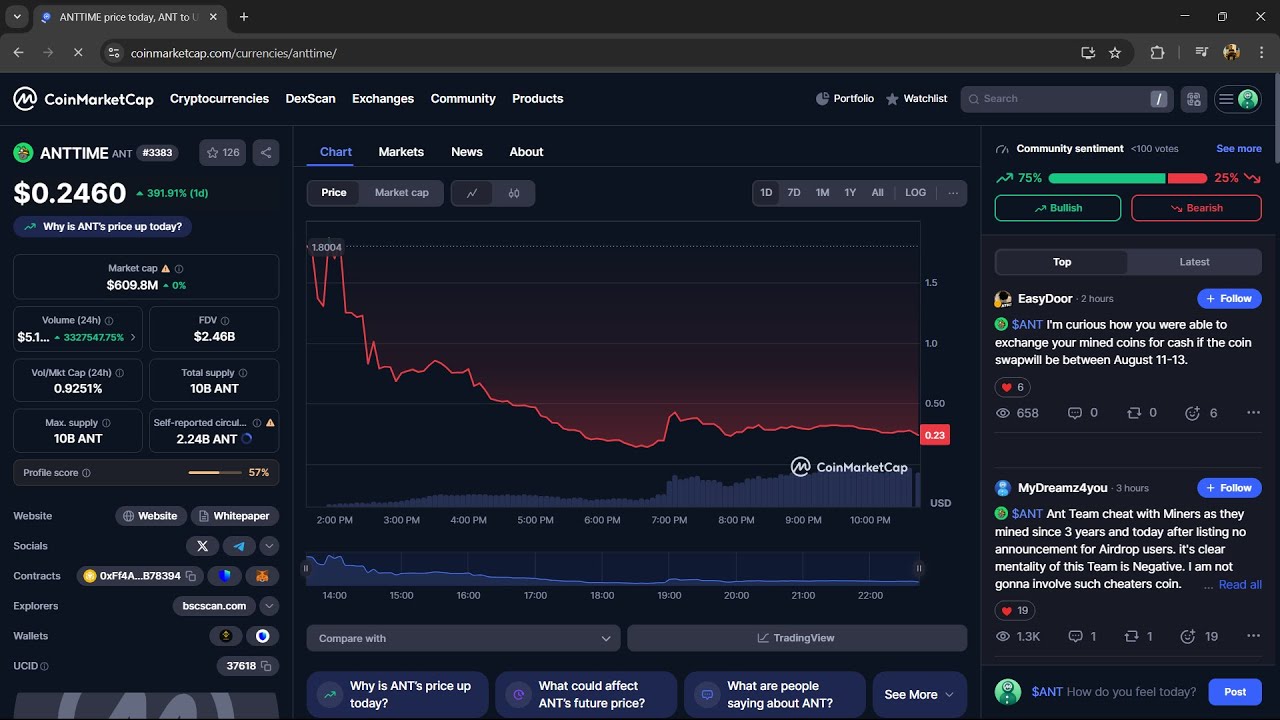
Task: Show Latest community posts
Action: pyautogui.click(x=1194, y=262)
